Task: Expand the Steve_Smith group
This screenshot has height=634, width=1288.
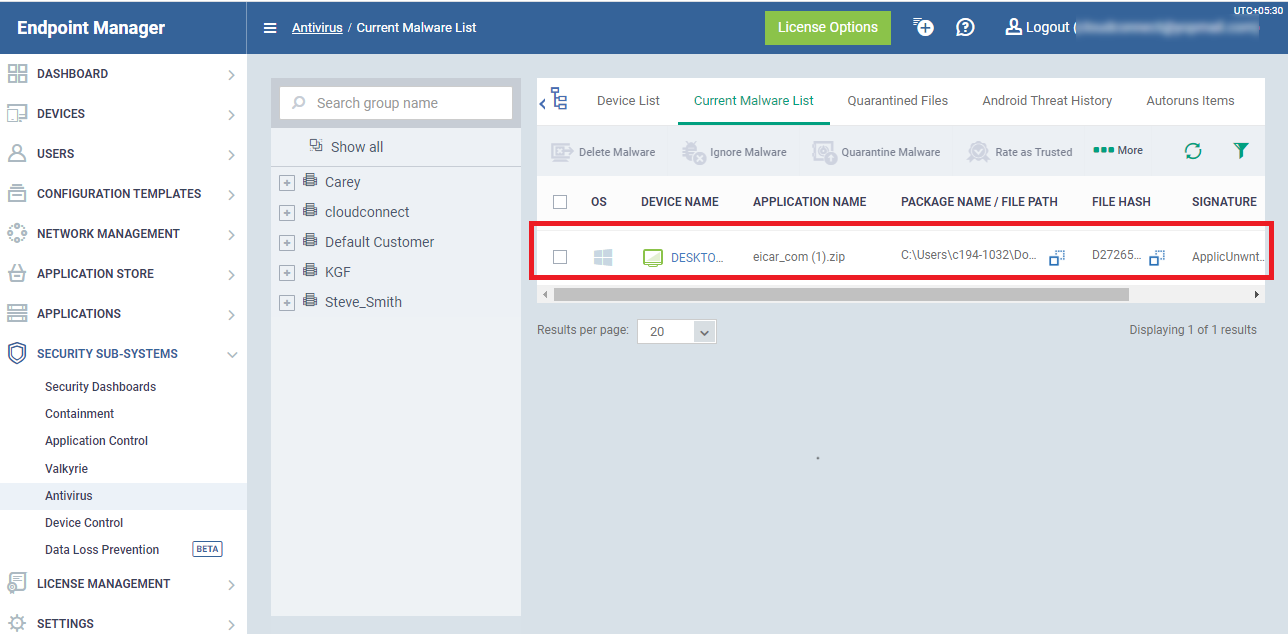Action: pyautogui.click(x=287, y=303)
